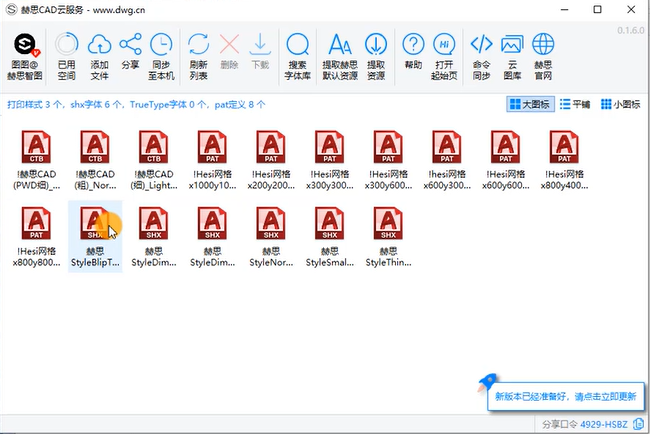The width and height of the screenshot is (650, 434).
Task: Select 赫思 StyleThin SHX font file
Action: click(x=388, y=237)
